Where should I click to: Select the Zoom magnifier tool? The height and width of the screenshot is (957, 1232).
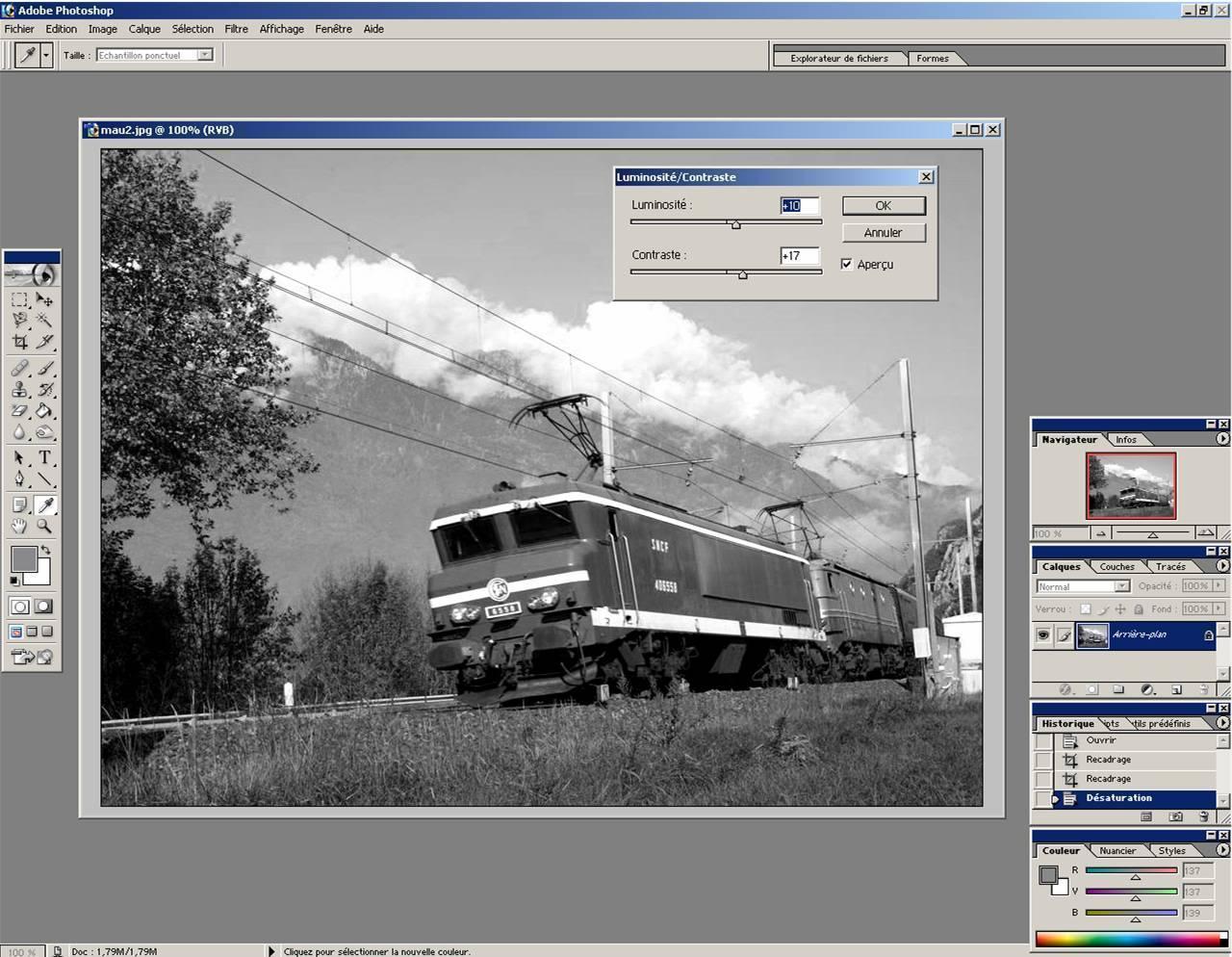[x=44, y=527]
